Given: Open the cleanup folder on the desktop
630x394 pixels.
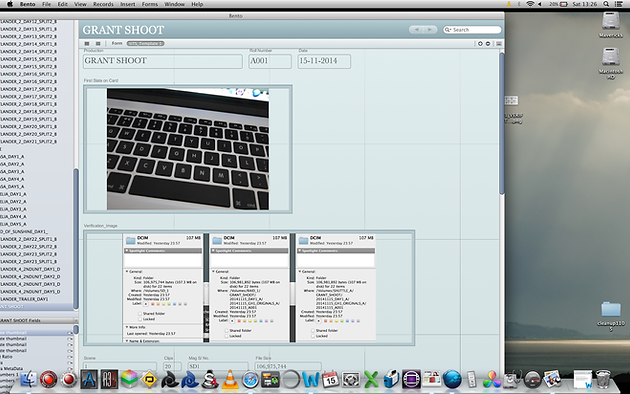Looking at the screenshot, I should [611, 315].
